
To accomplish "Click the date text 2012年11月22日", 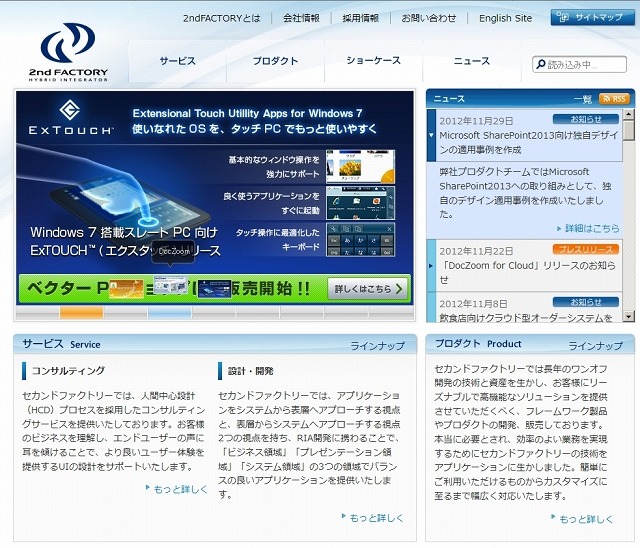I will pyautogui.click(x=476, y=251).
